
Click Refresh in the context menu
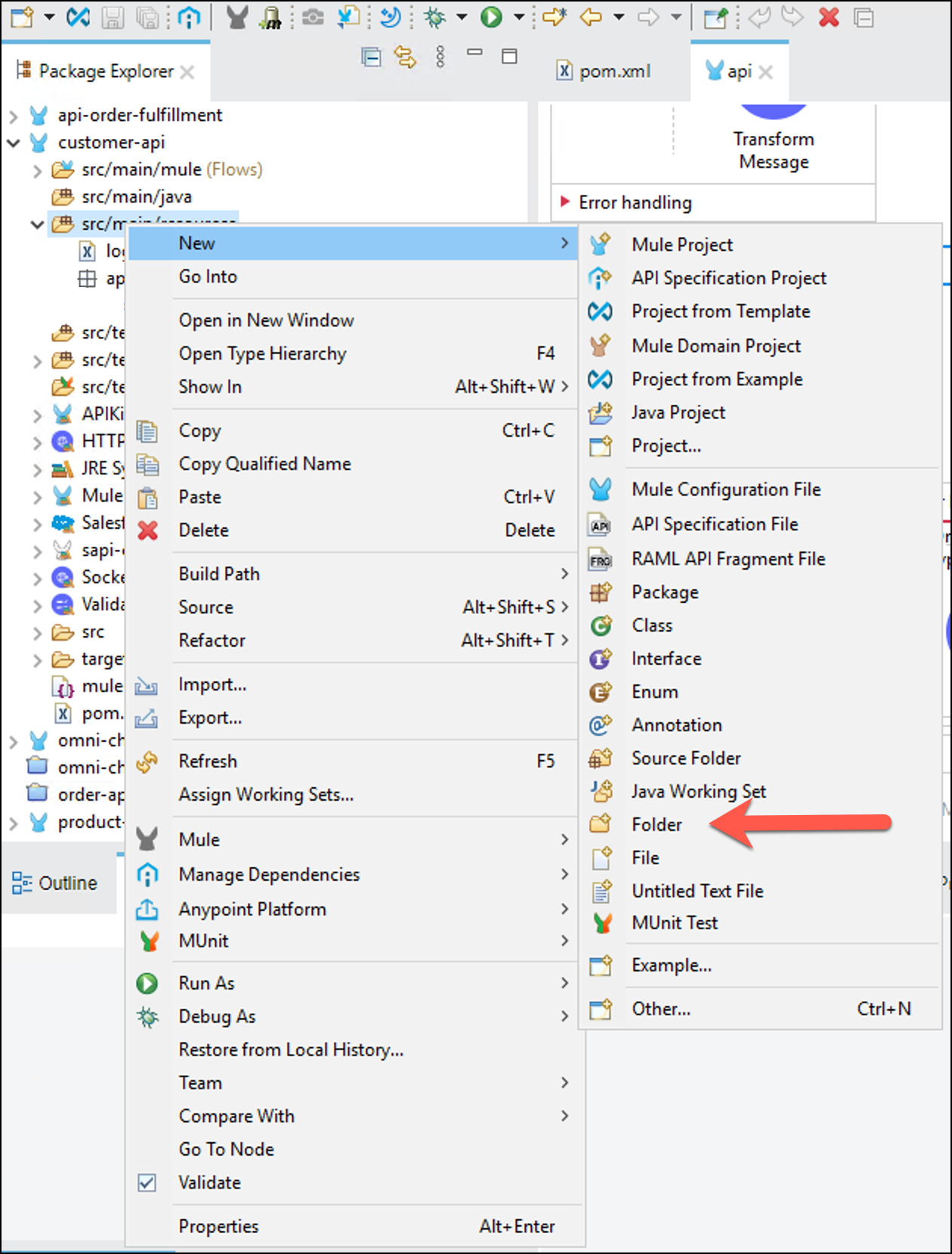click(355, 761)
